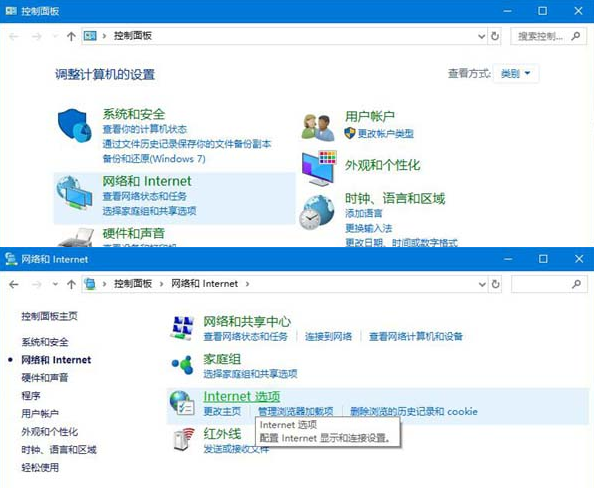The width and height of the screenshot is (594, 488).
Task: Select 系统和安全 in sidebar
Action: (45, 342)
